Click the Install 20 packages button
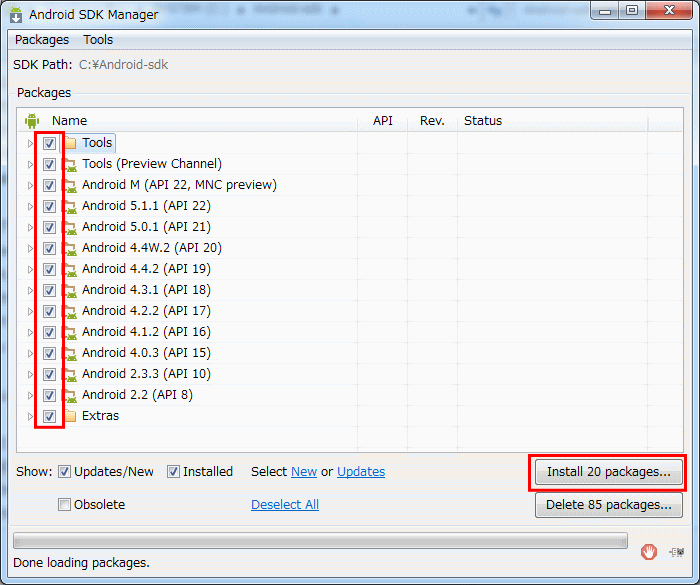The width and height of the screenshot is (700, 585). 609,472
